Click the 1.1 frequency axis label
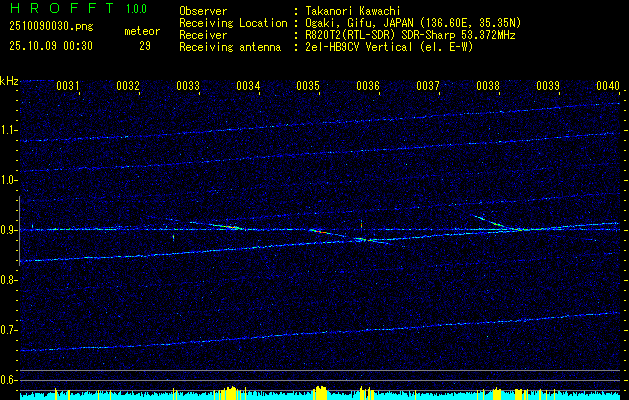Screen dimensions: 629x400 pyautogui.click(x=9, y=130)
